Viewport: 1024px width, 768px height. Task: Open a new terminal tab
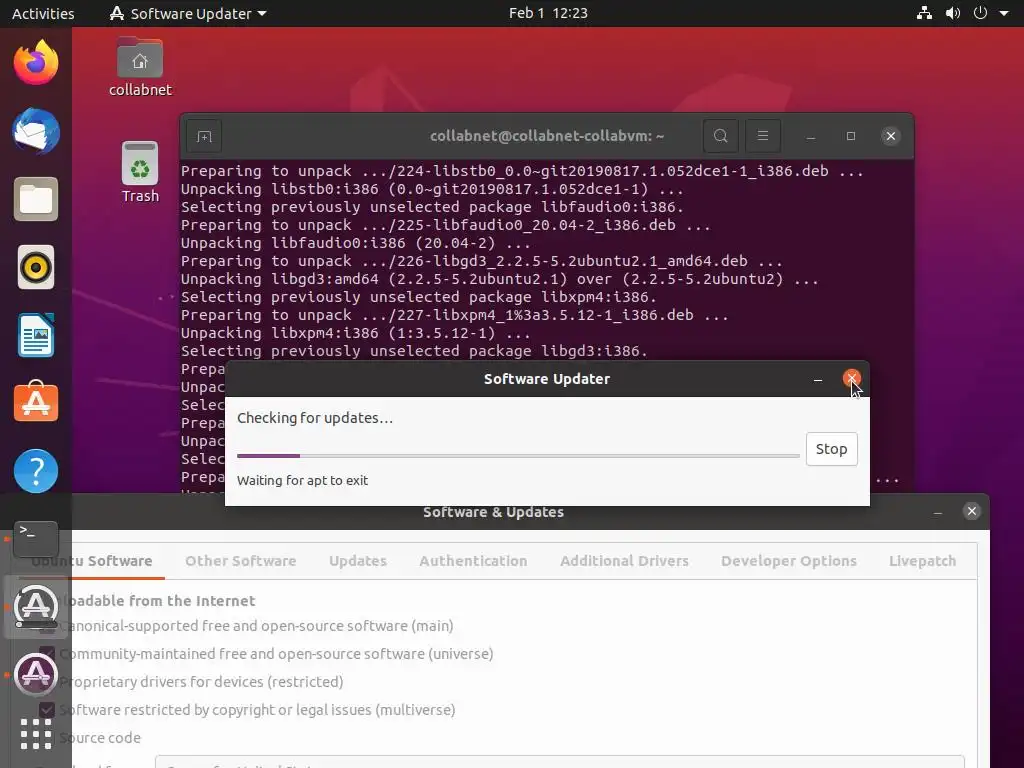(204, 136)
